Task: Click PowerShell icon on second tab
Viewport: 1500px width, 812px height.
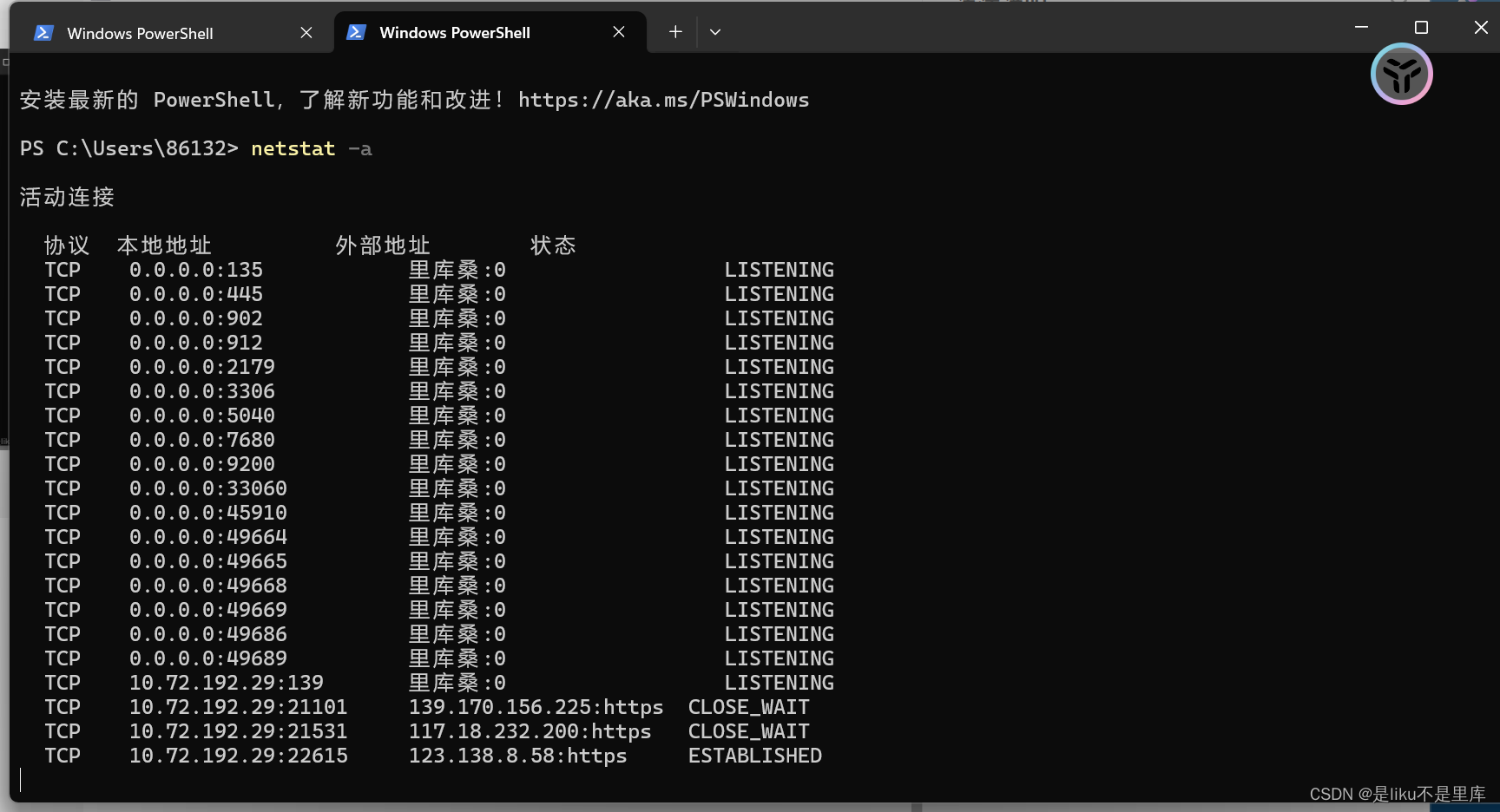Action: 356,32
